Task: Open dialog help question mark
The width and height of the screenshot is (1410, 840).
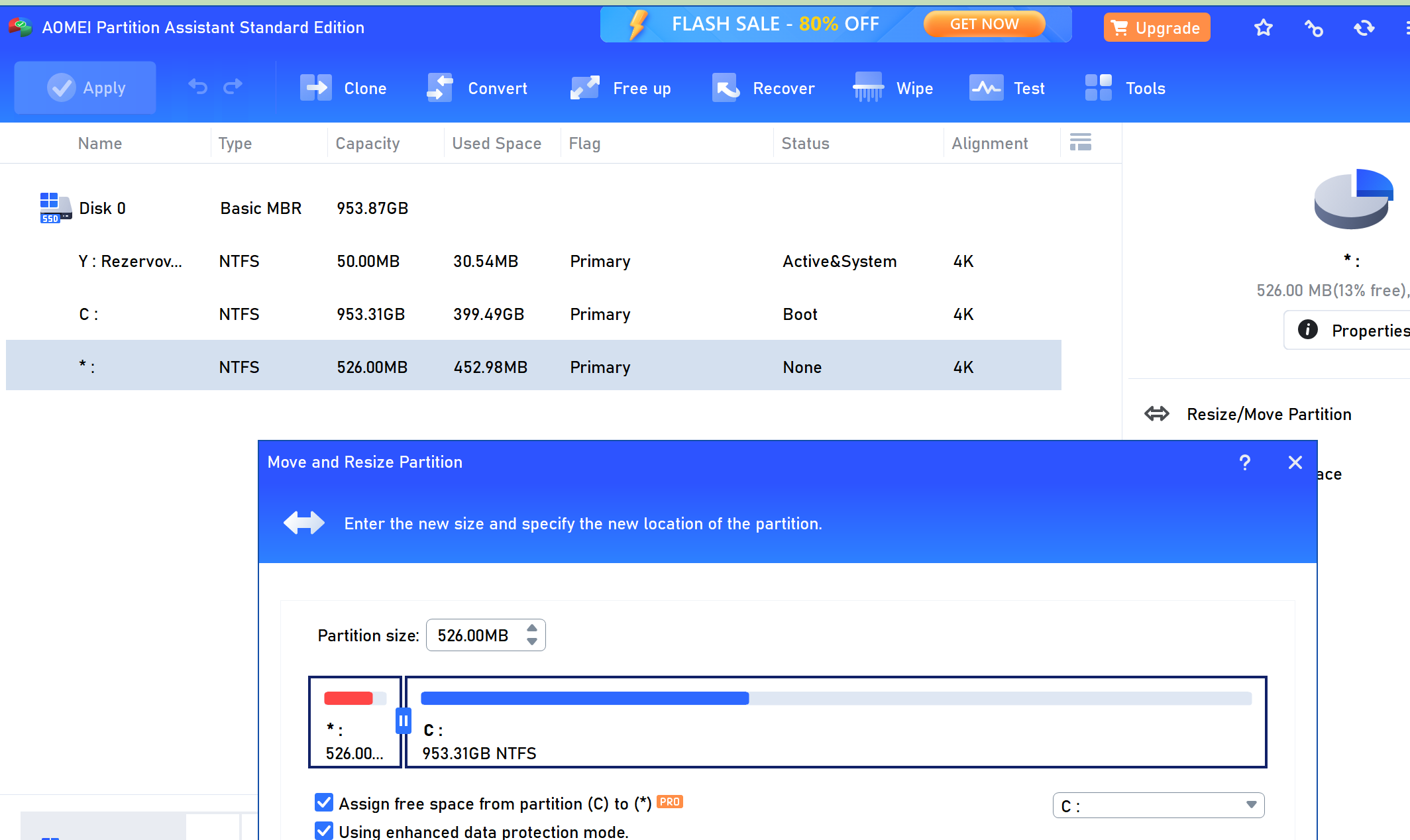Action: [x=1245, y=462]
